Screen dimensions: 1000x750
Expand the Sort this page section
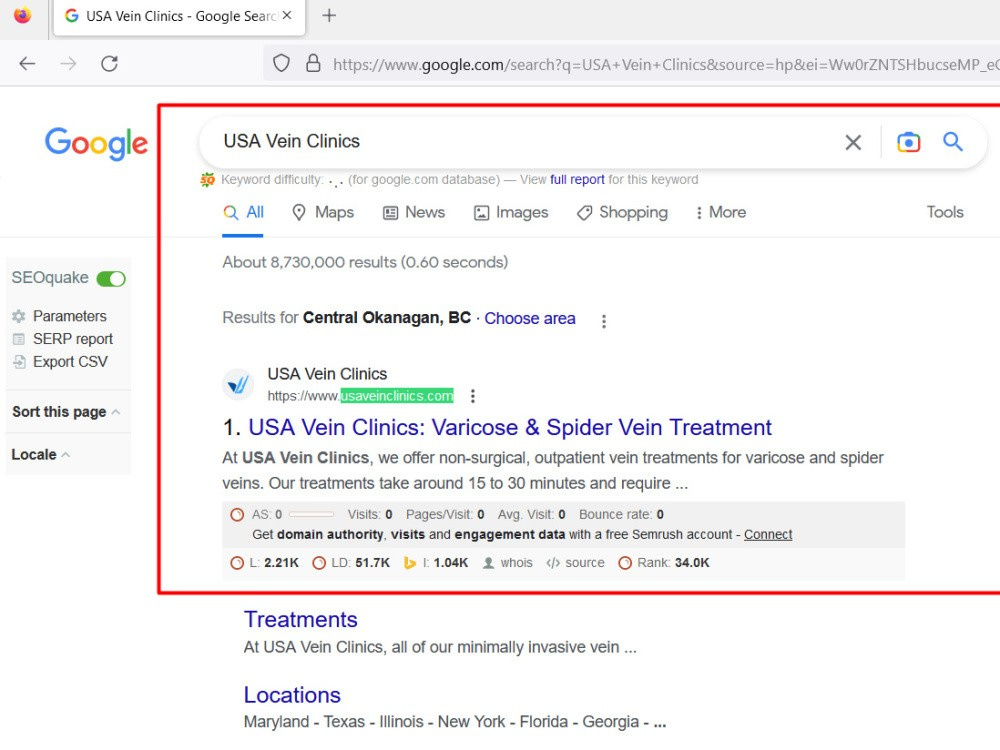coord(66,412)
